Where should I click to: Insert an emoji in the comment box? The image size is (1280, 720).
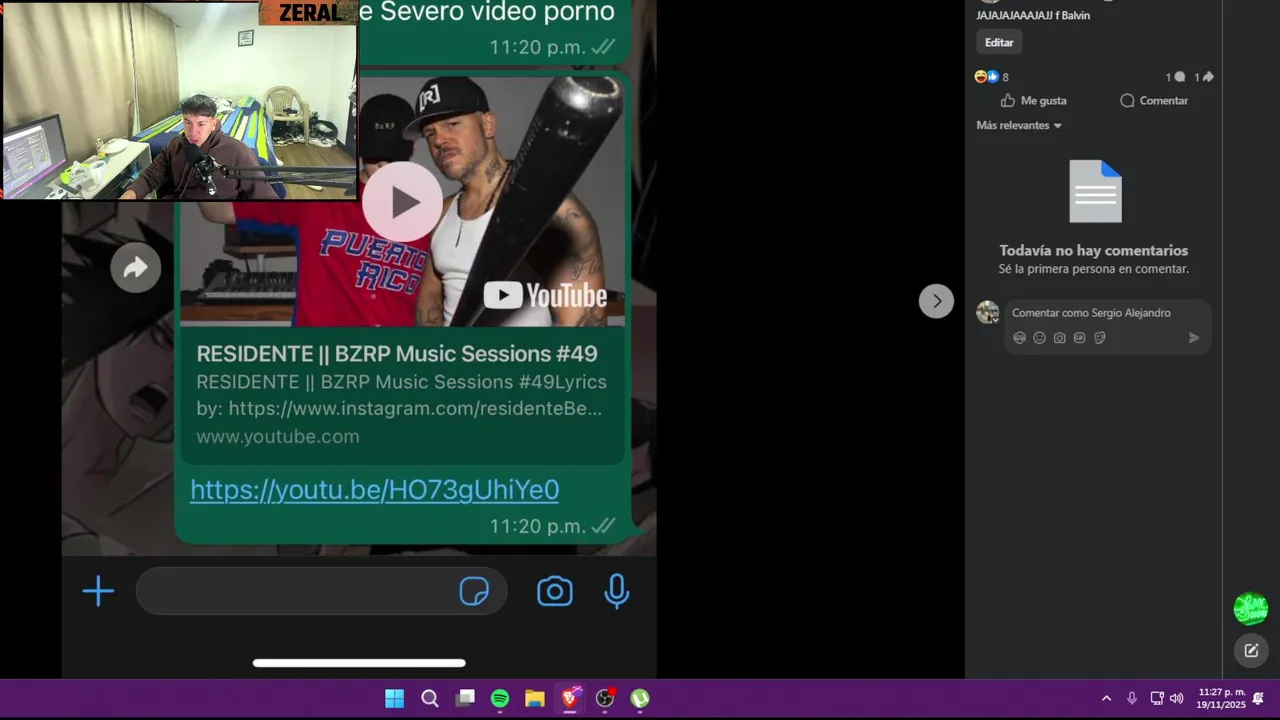pyautogui.click(x=1039, y=338)
